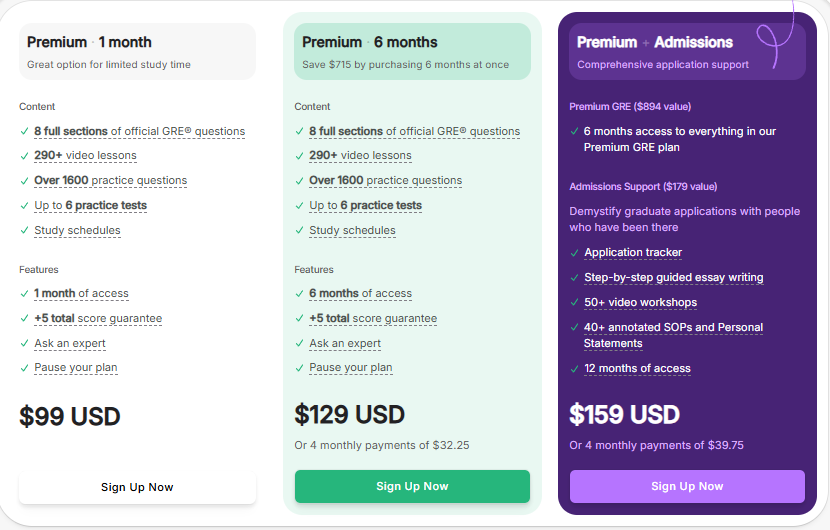
Task: Click the $159 USD price in the Admissions plan
Action: click(x=624, y=414)
